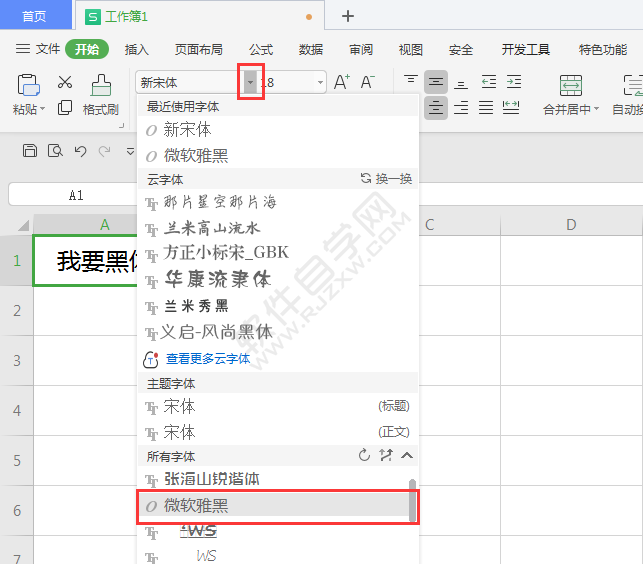Viewport: 643px width, 564px height.
Task: Decrease indent icon
Action: click(x=488, y=82)
